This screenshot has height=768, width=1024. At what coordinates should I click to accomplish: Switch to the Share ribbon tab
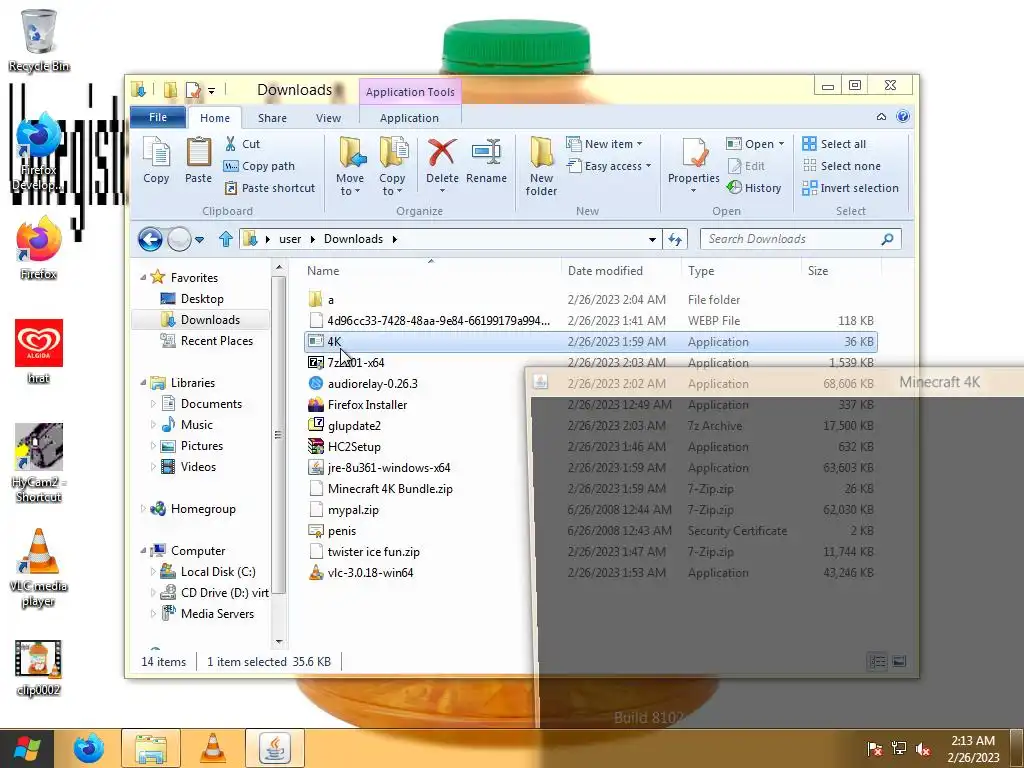pos(272,118)
